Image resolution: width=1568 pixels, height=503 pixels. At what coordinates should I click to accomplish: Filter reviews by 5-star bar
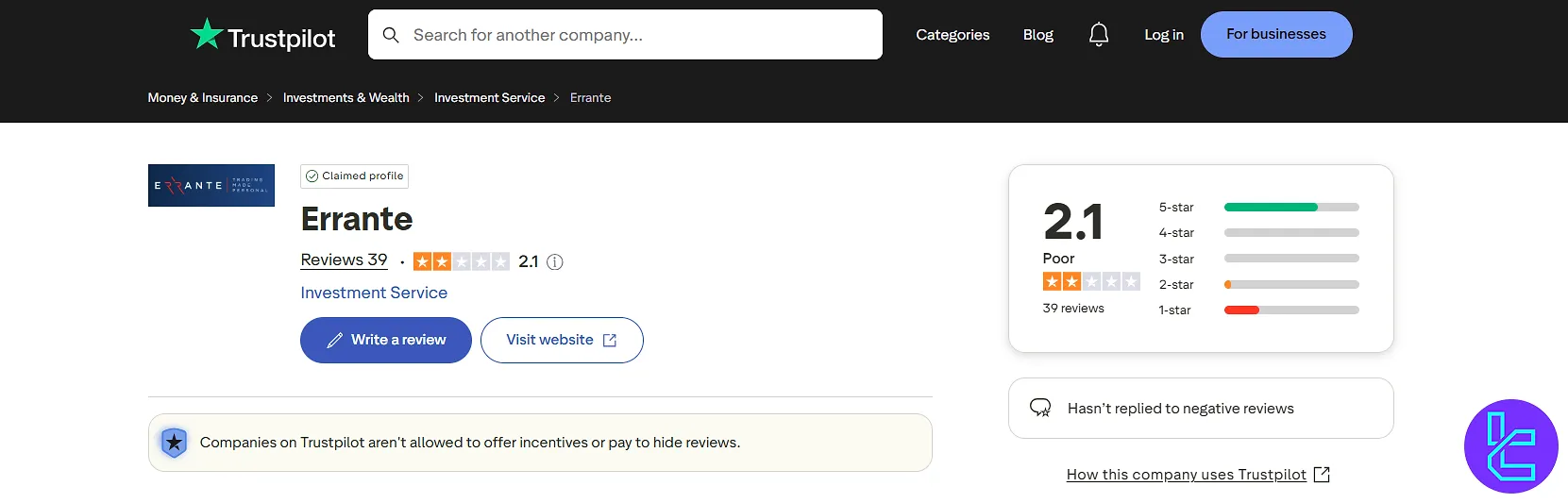point(1290,208)
